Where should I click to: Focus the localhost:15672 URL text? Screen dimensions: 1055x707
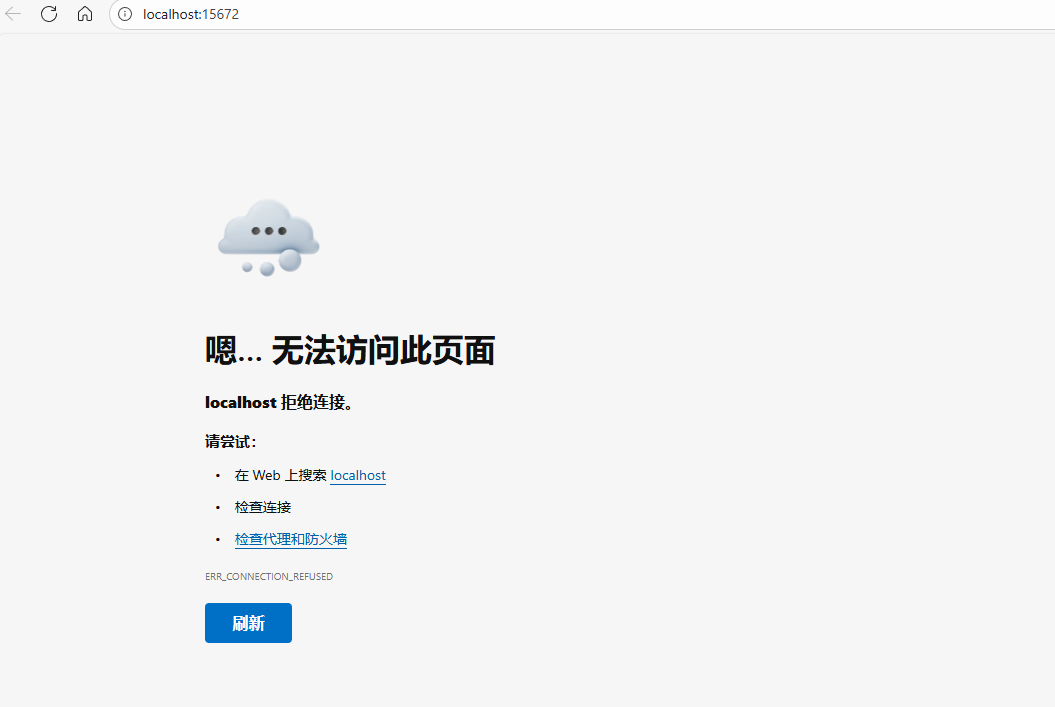click(x=191, y=14)
